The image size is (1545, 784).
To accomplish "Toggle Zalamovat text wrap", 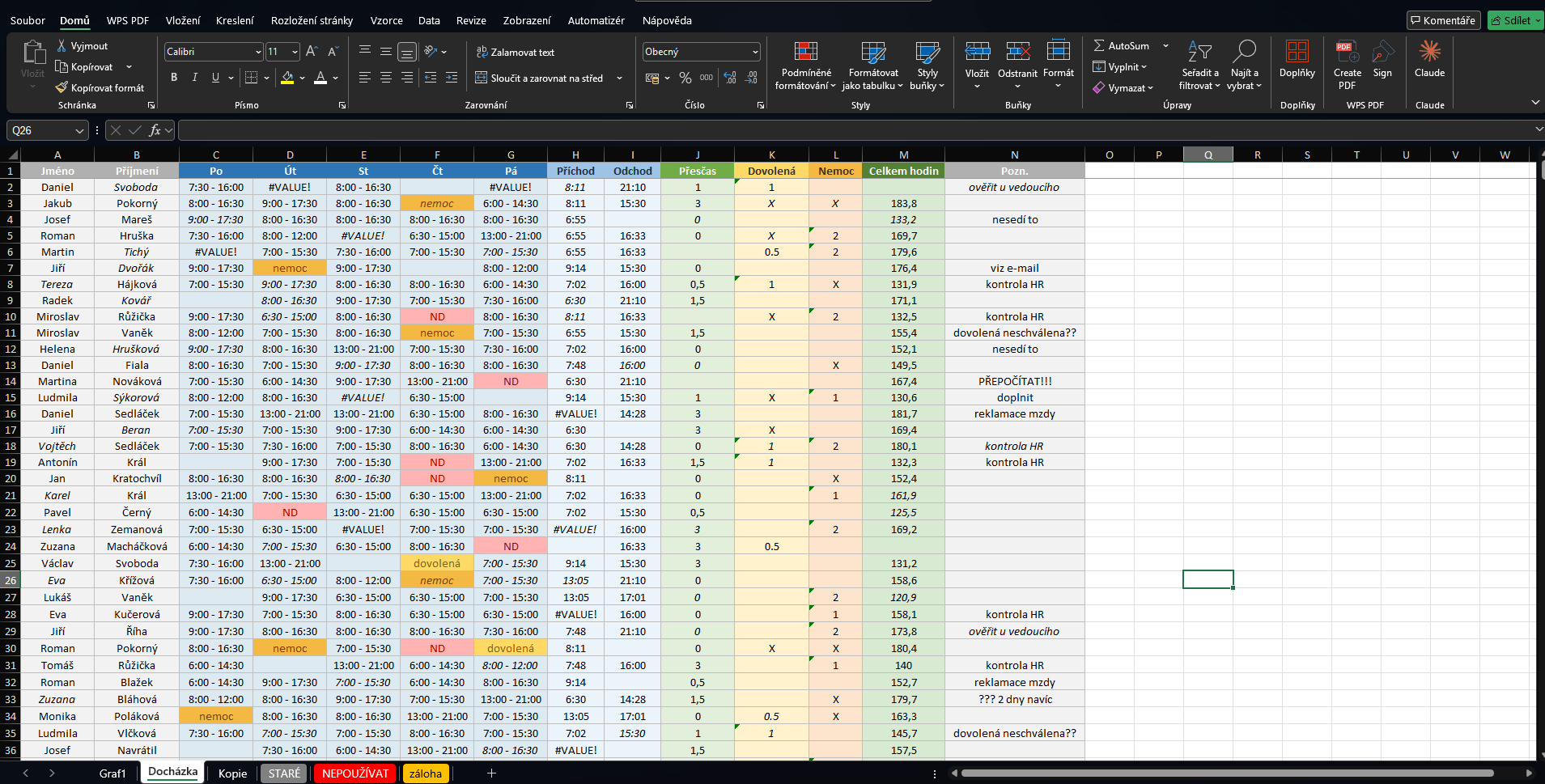I will [516, 52].
